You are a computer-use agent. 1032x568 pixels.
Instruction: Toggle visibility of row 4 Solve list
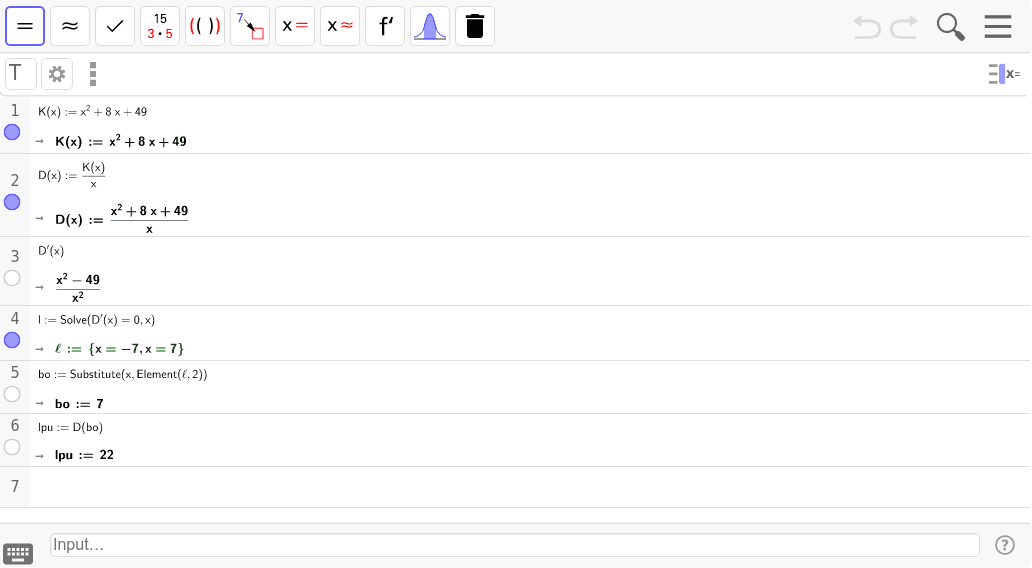[12, 340]
